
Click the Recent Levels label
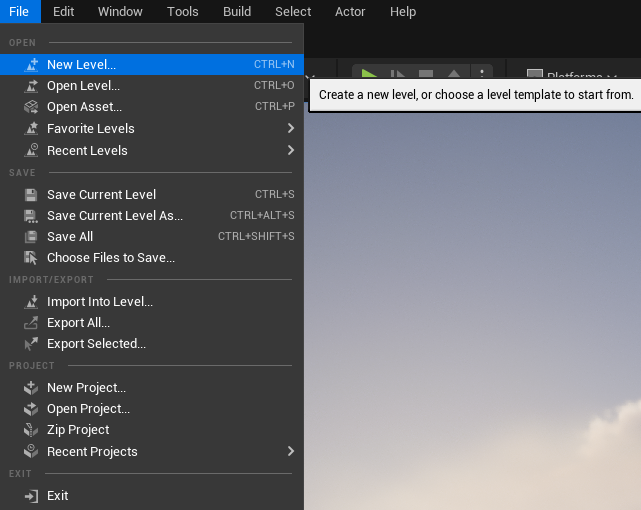coord(87,151)
